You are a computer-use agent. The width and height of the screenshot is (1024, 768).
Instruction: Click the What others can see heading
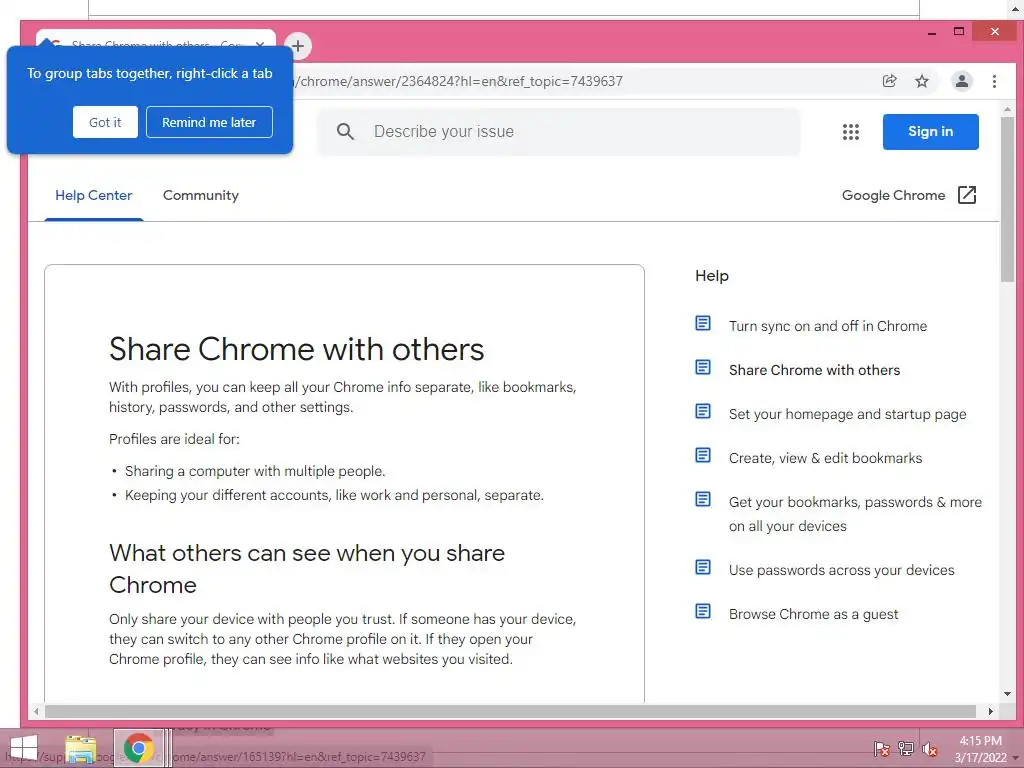(x=307, y=569)
